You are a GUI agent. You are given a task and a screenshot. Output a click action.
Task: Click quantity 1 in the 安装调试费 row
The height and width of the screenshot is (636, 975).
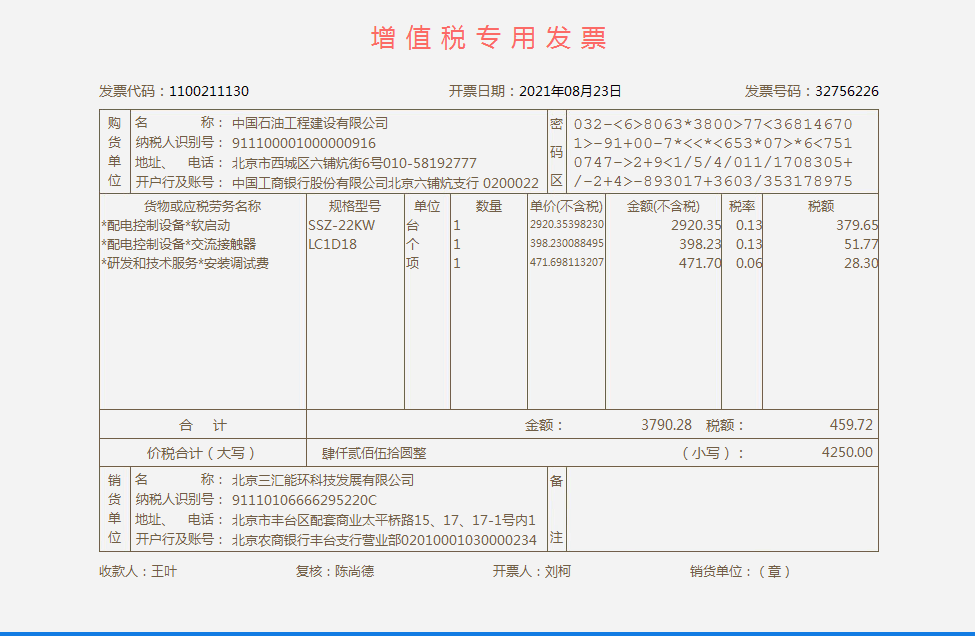tap(457, 264)
